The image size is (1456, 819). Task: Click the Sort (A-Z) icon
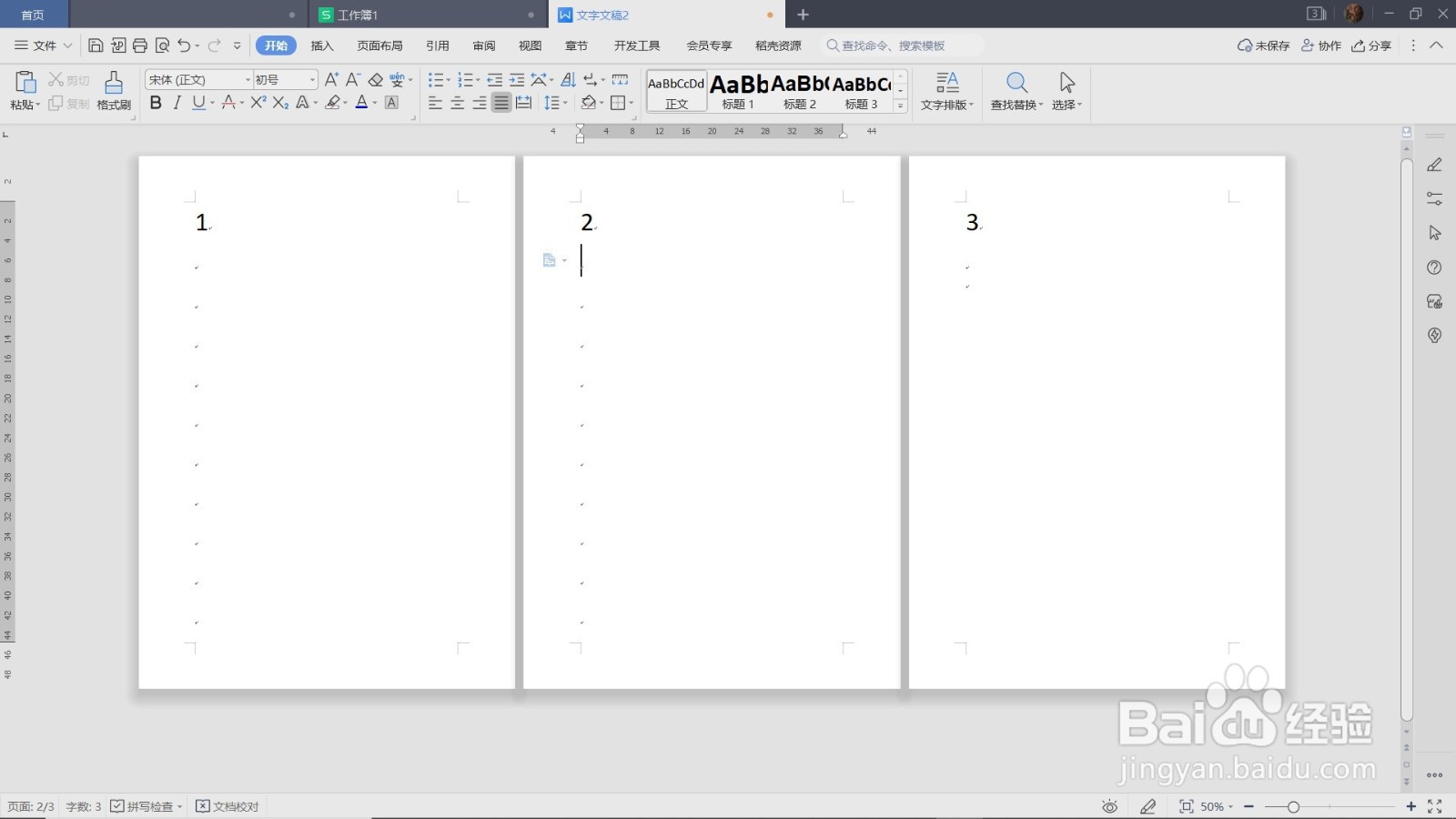click(568, 80)
